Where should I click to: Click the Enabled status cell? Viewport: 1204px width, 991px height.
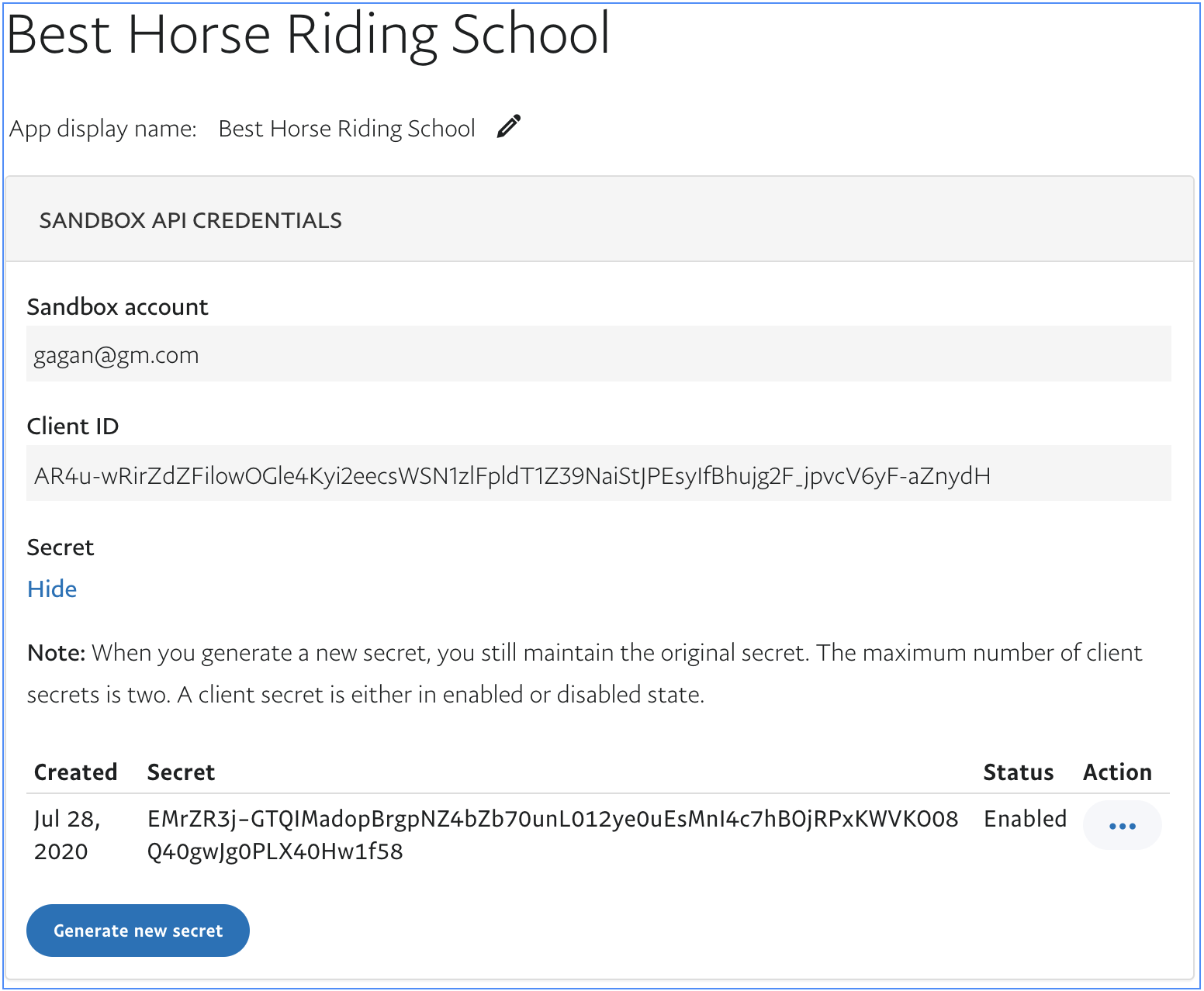coord(1025,819)
